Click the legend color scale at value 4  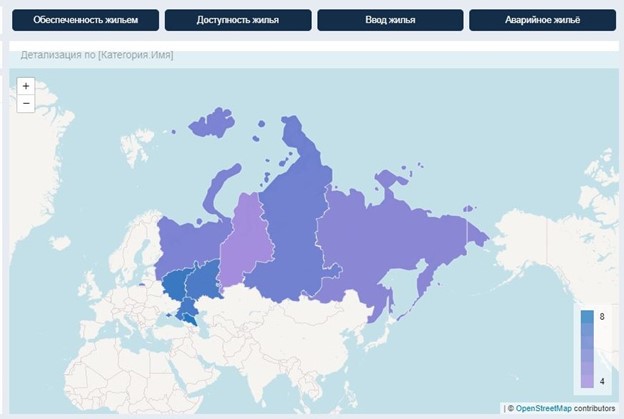click(x=587, y=381)
